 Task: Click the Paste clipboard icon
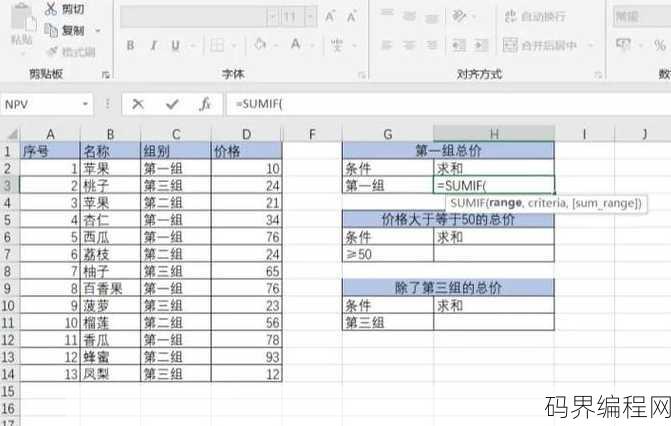pos(22,18)
